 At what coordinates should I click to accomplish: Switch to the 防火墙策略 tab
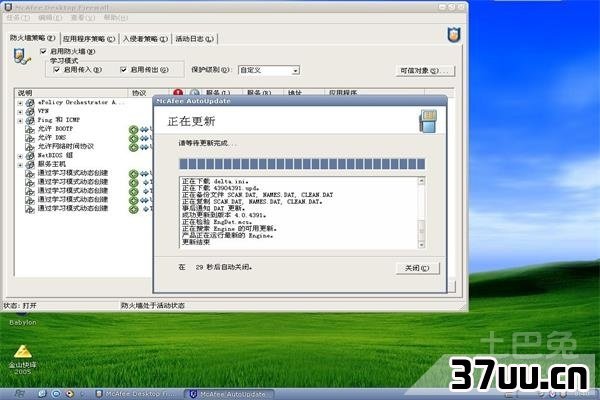point(33,38)
